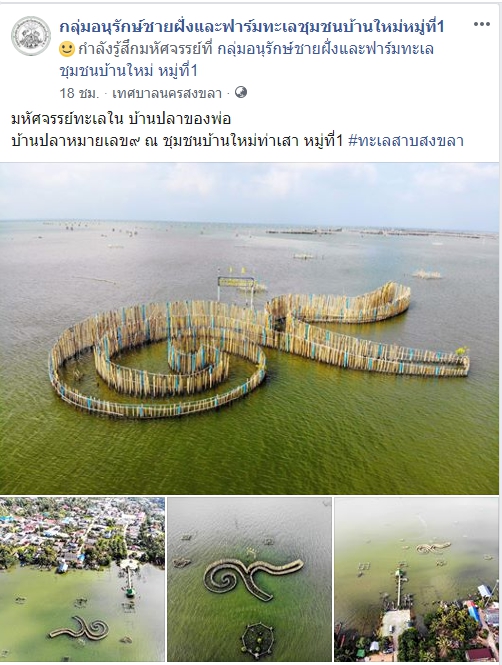502x665 pixels.
Task: Open middle thumbnail showing number nine structure
Action: click(x=249, y=579)
